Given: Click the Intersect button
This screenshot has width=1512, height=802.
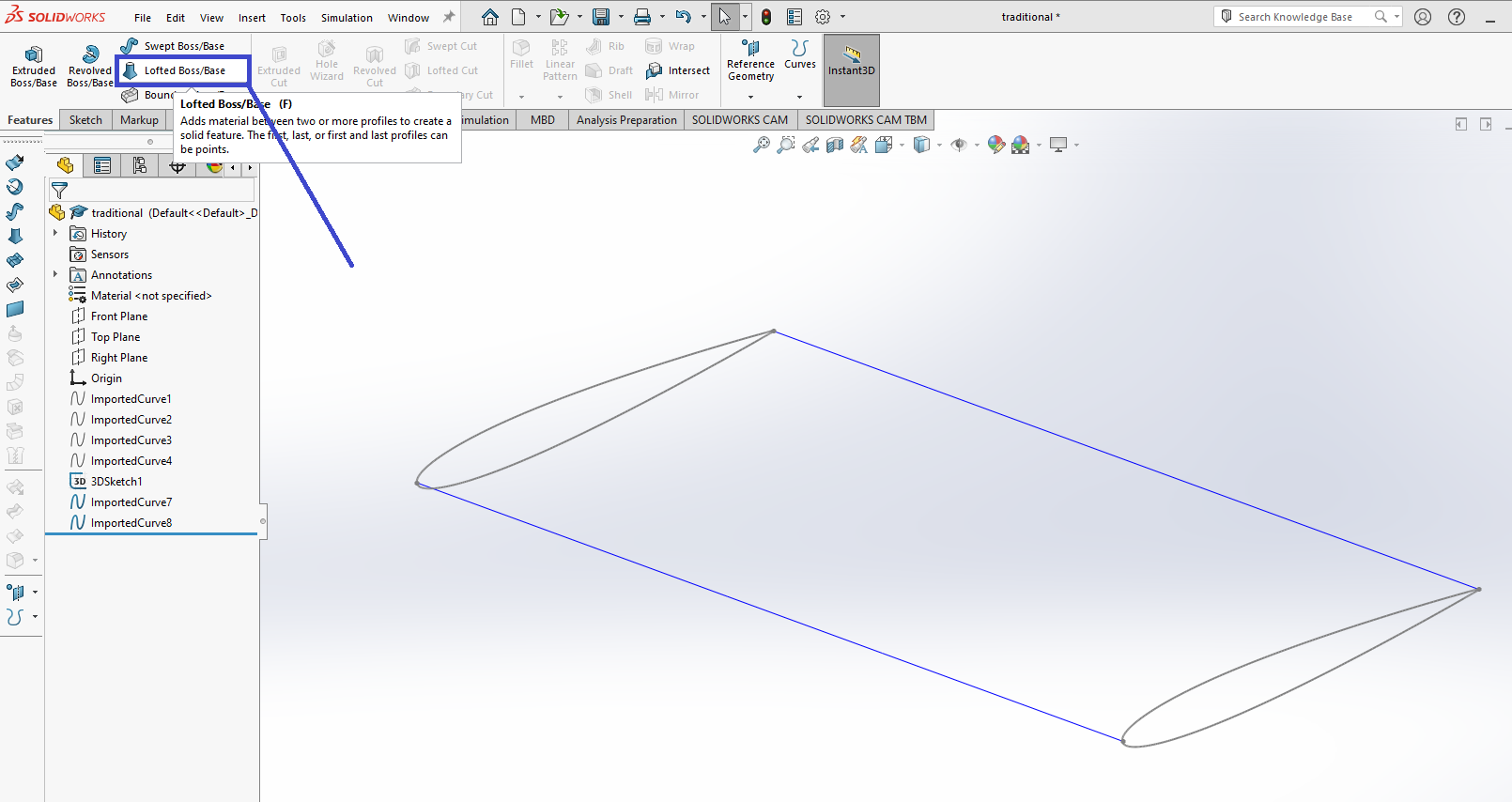Looking at the screenshot, I should point(677,70).
